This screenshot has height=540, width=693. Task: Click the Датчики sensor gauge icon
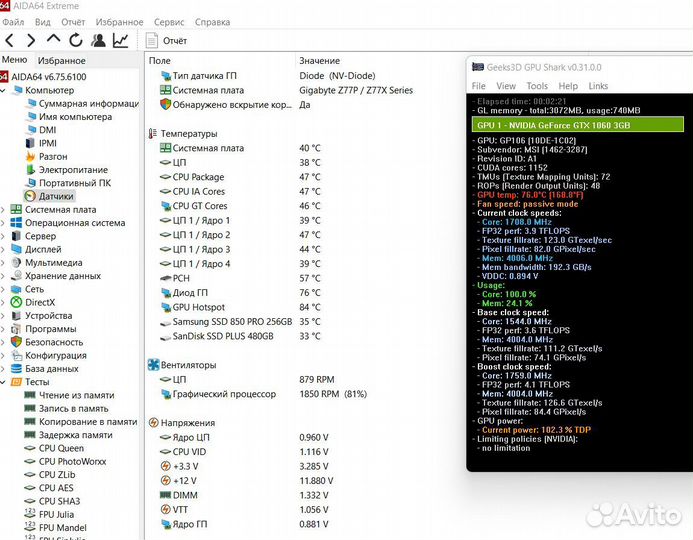coord(30,196)
